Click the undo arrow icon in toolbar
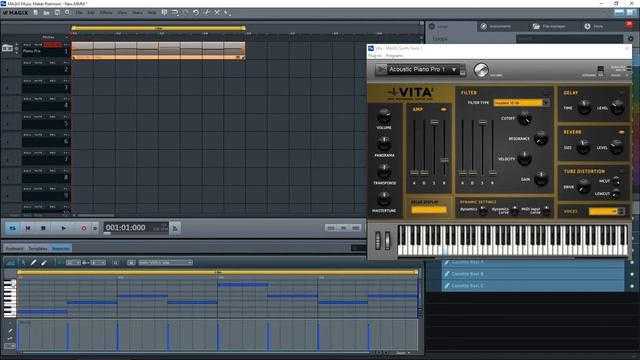This screenshot has width=640, height=360. coord(196,13)
